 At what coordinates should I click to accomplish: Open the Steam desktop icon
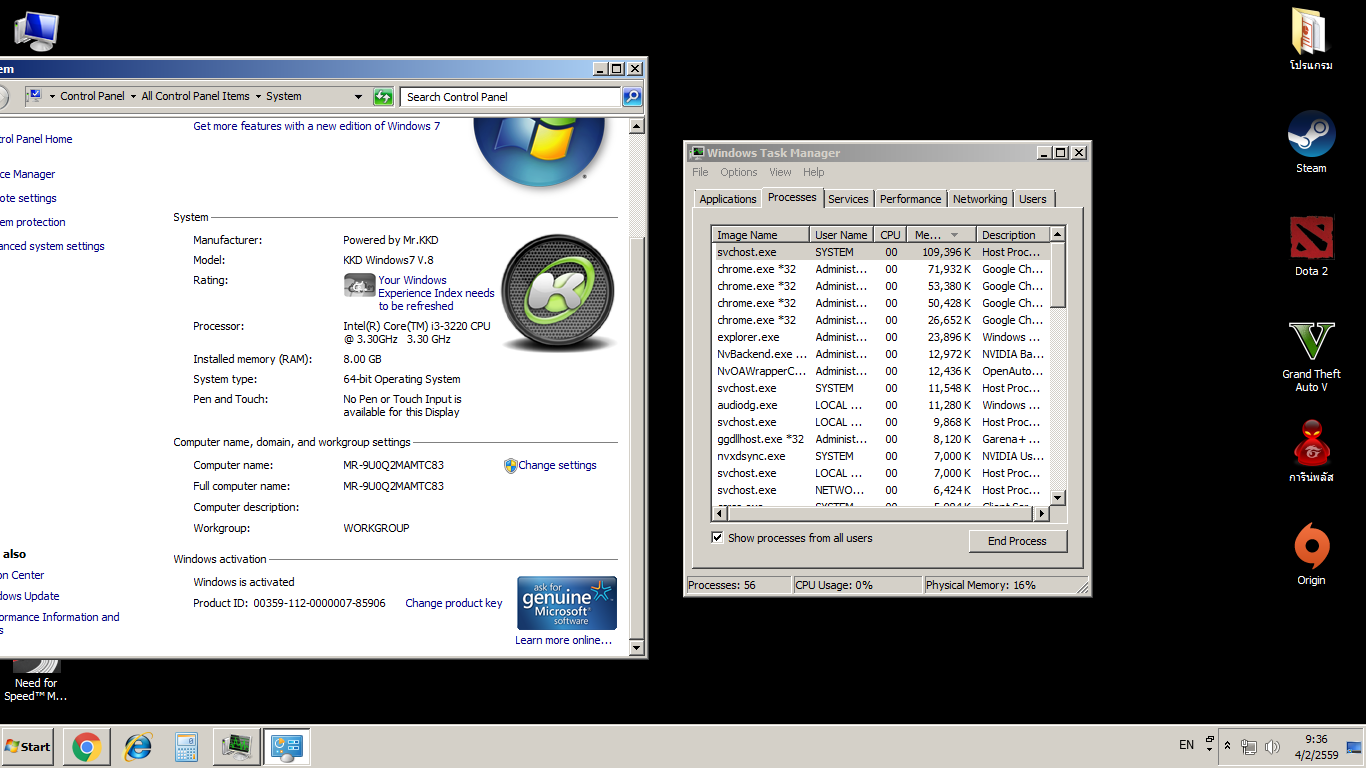tap(1311, 135)
